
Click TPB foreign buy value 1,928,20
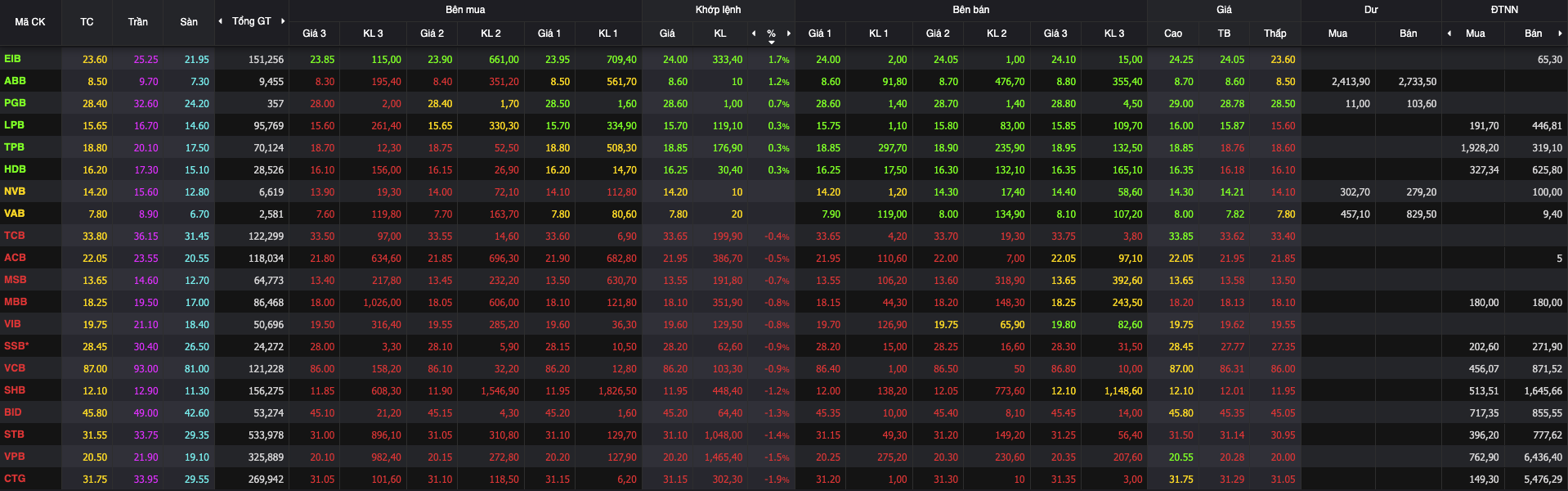click(1480, 148)
